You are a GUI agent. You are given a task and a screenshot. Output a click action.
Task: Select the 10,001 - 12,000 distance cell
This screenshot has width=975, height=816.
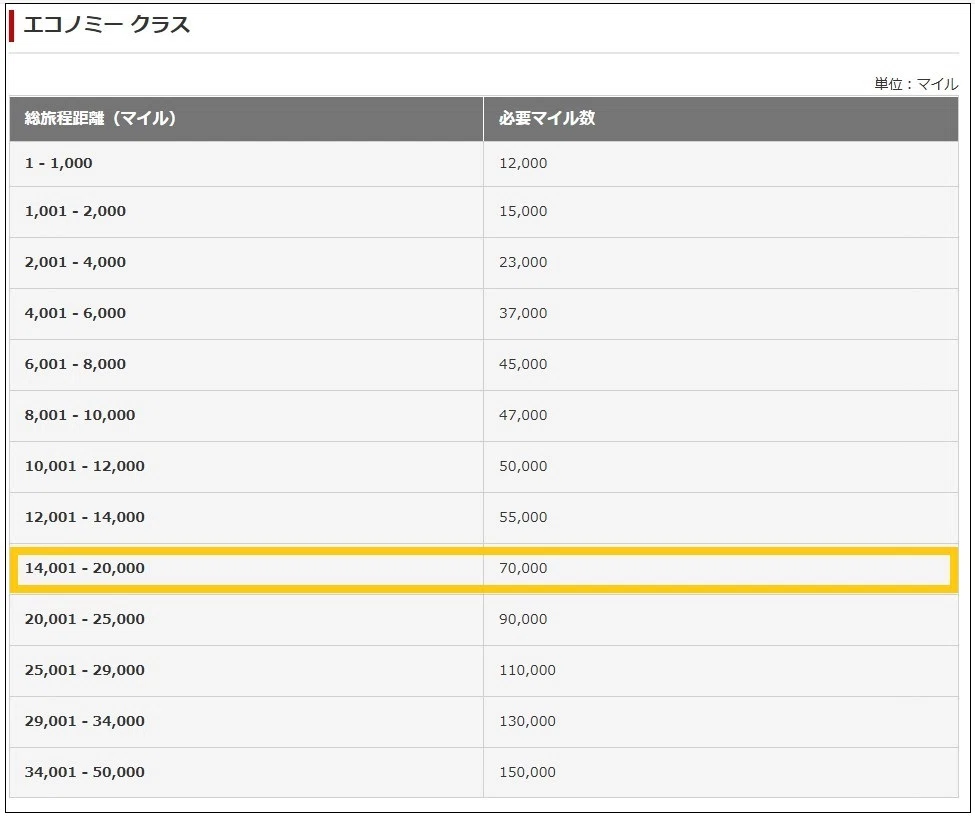246,466
